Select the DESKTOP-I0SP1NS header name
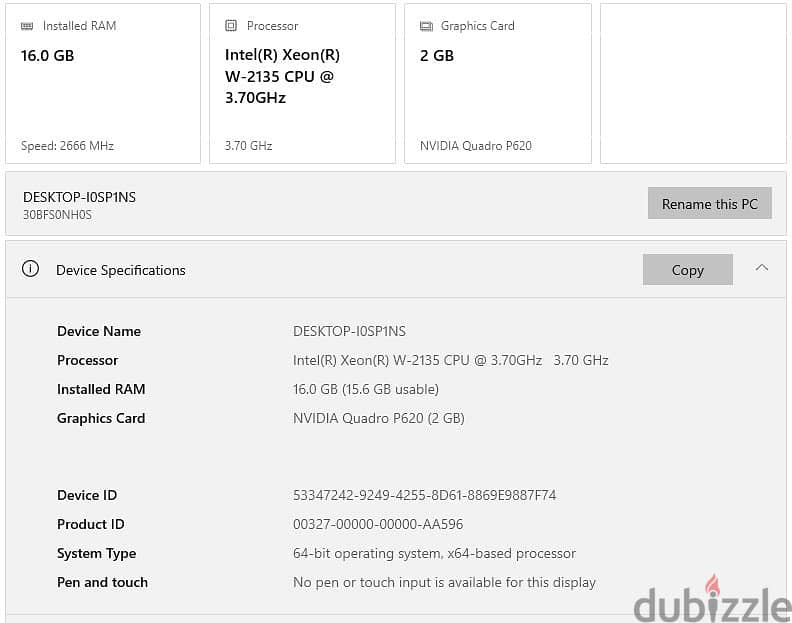 pos(79,197)
